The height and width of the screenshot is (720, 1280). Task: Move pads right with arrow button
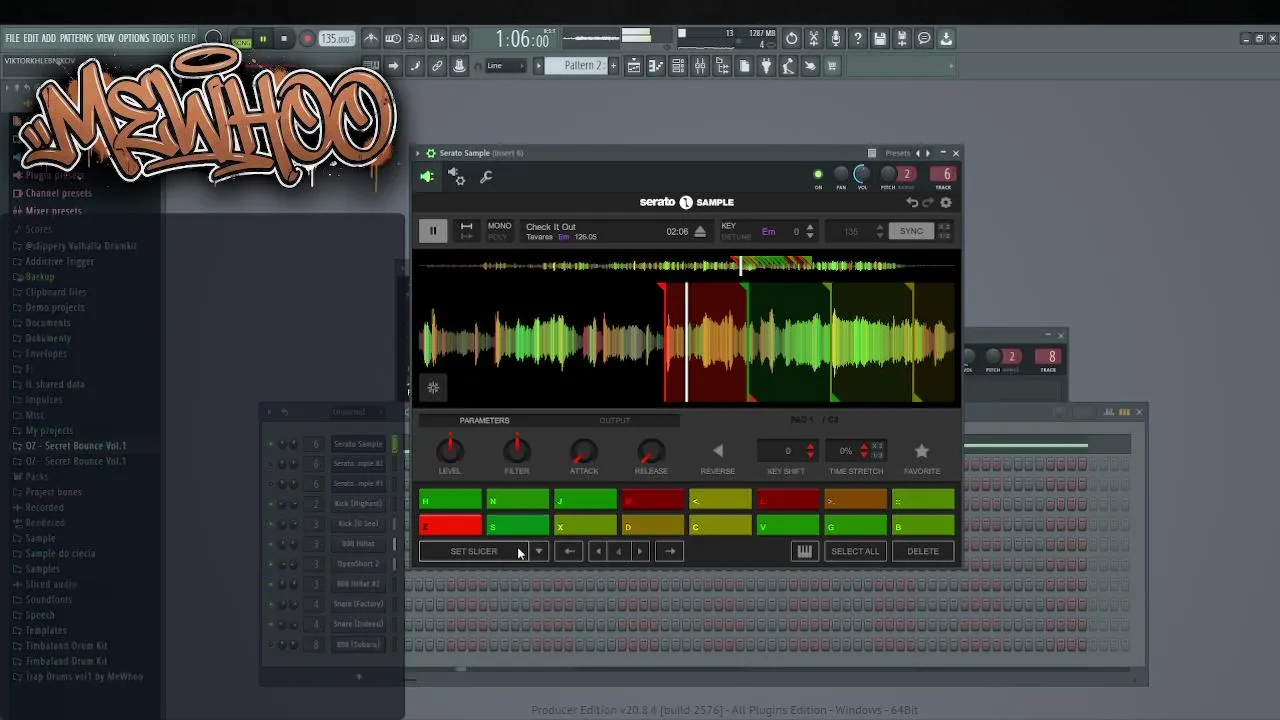pos(670,551)
